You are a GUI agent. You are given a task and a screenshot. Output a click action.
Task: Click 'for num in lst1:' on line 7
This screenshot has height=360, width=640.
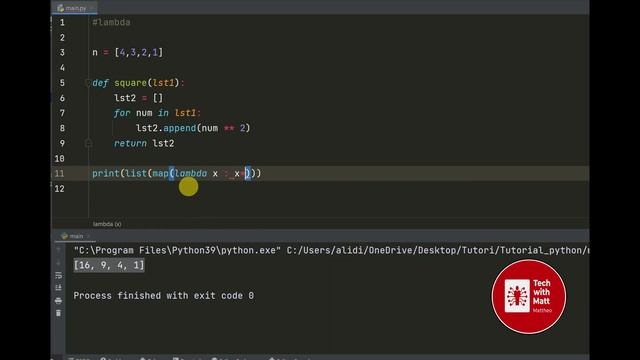point(157,113)
